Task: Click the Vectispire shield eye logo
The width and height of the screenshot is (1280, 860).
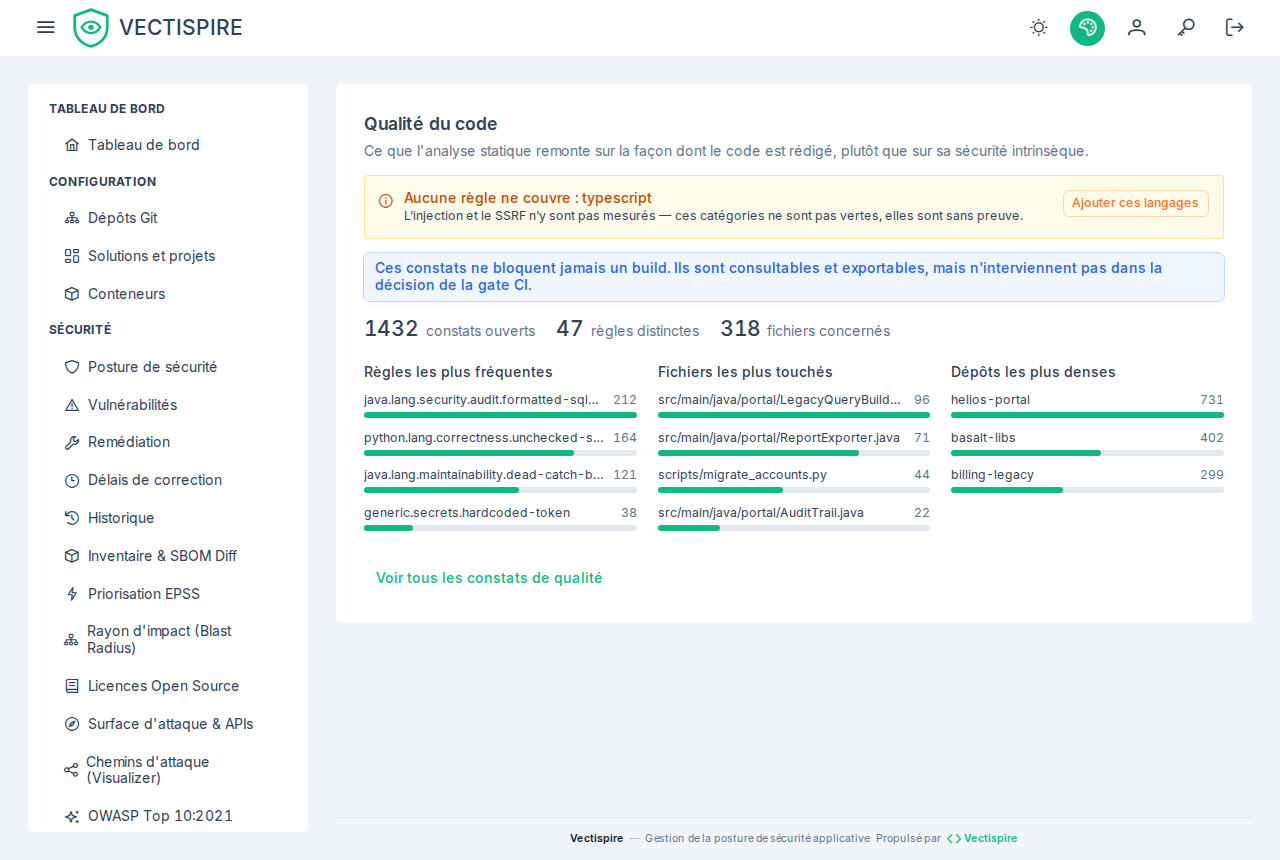Action: 91,28
